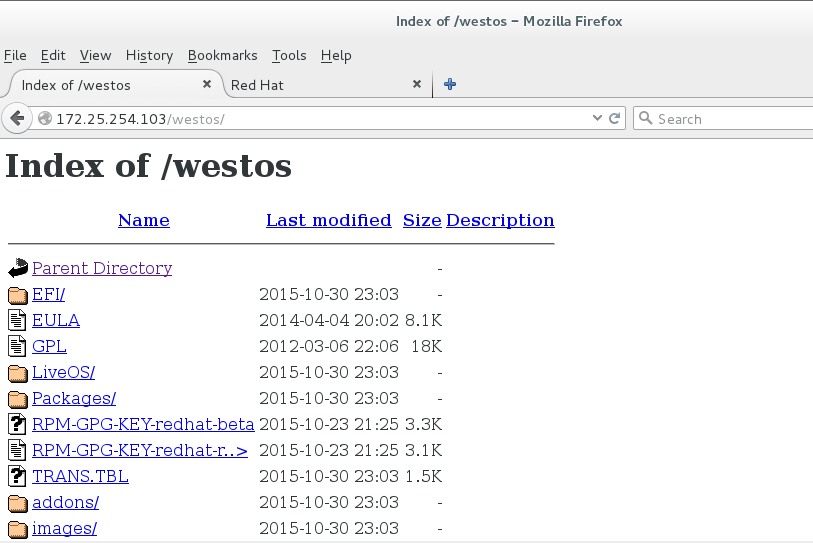Click the folder icon beside EFI/
This screenshot has height=543, width=813.
click(18, 295)
